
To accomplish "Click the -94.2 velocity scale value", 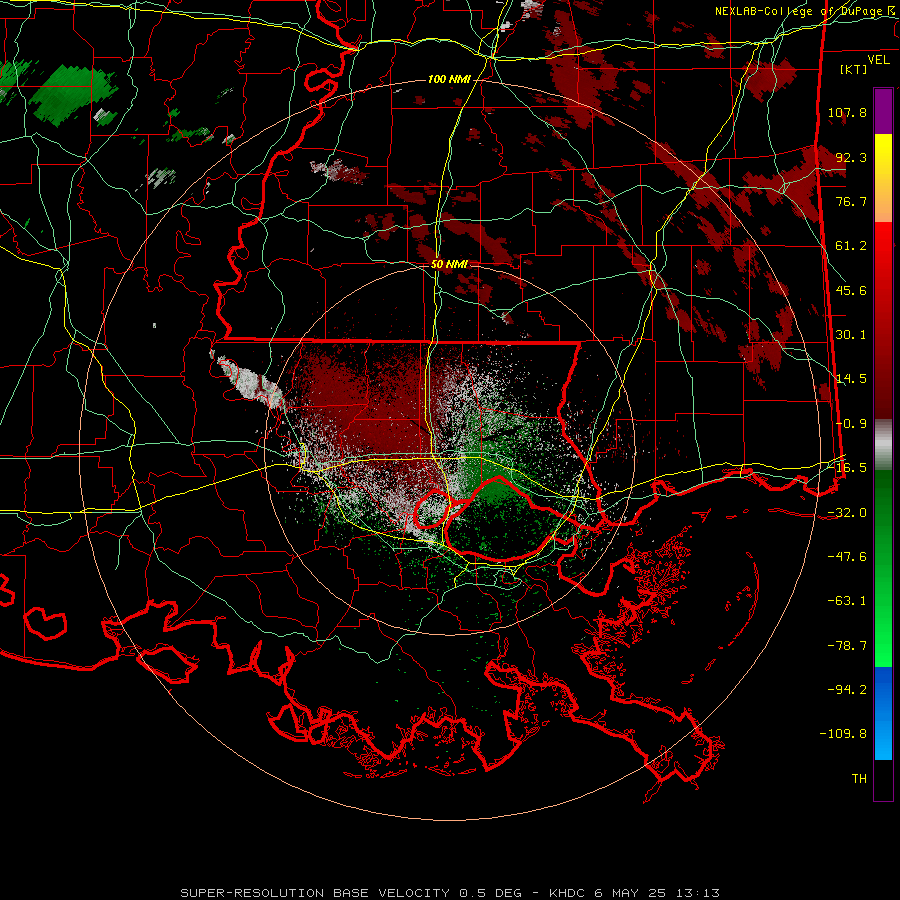I will [847, 690].
